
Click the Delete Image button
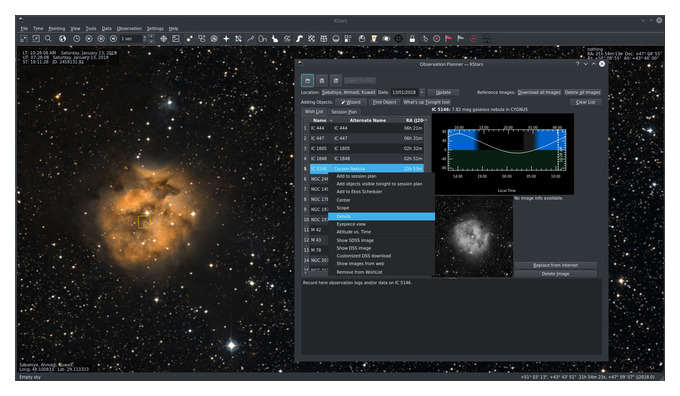pyautogui.click(x=555, y=274)
